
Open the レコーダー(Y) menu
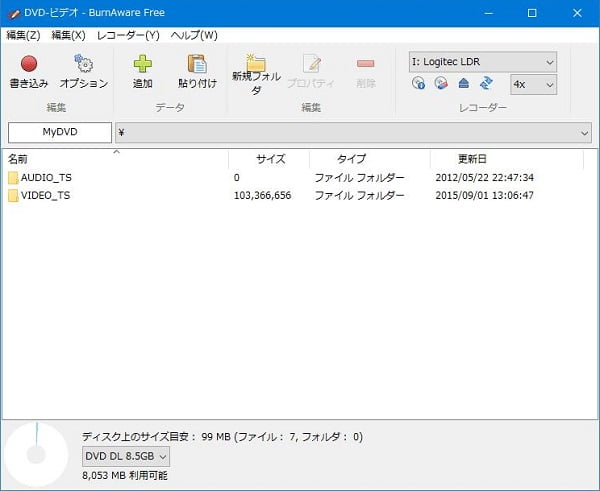pos(128,35)
